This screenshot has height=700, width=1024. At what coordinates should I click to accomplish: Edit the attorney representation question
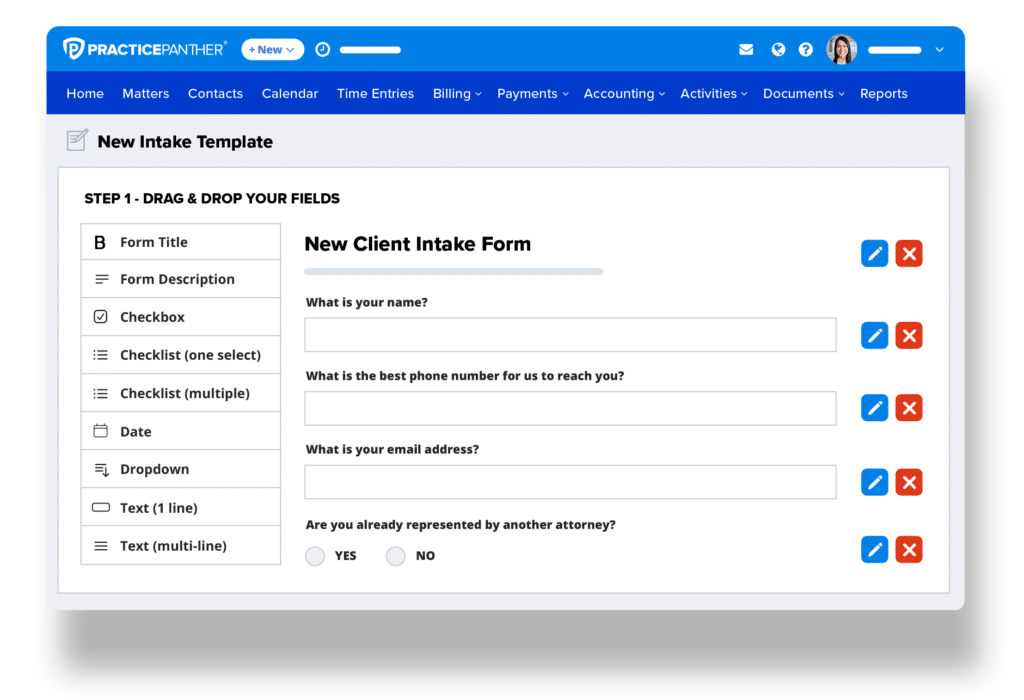(874, 550)
